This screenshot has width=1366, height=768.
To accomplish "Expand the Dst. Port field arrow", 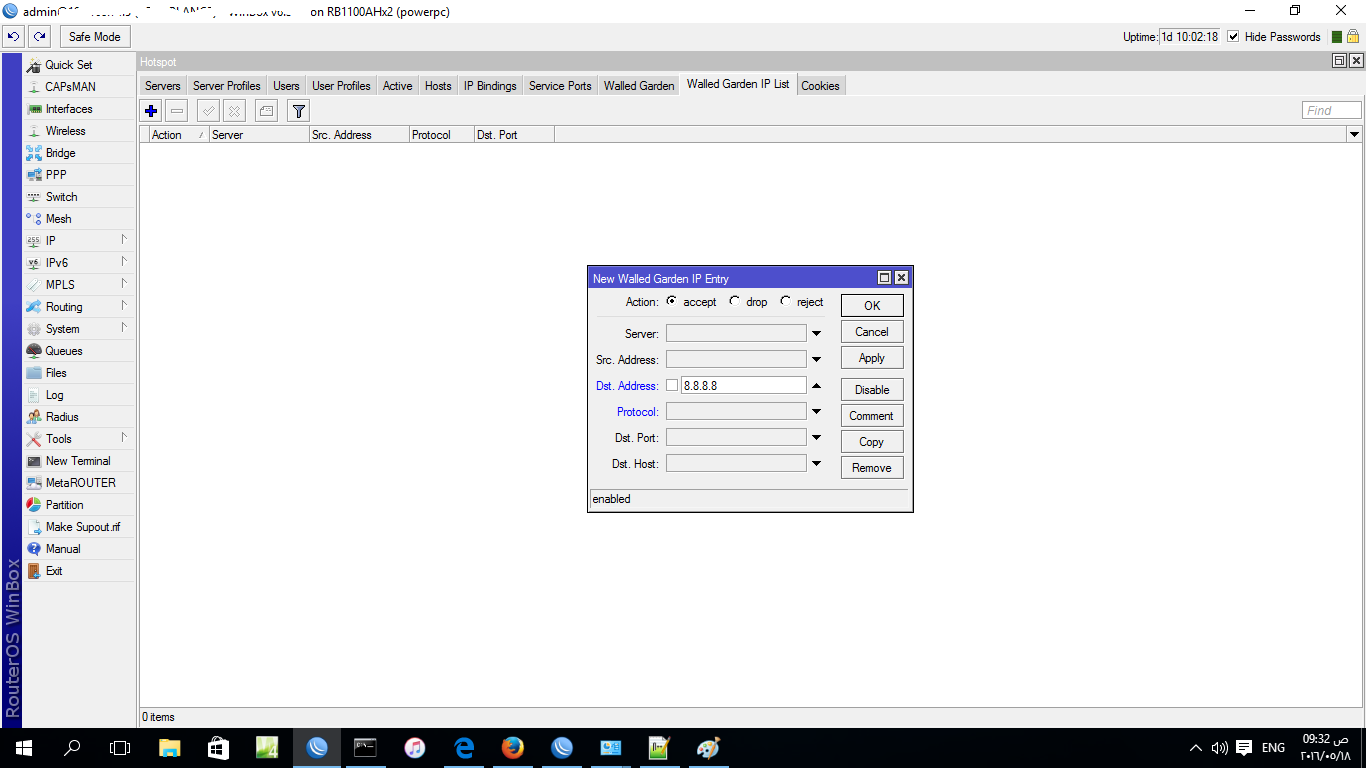I will pyautogui.click(x=816, y=438).
